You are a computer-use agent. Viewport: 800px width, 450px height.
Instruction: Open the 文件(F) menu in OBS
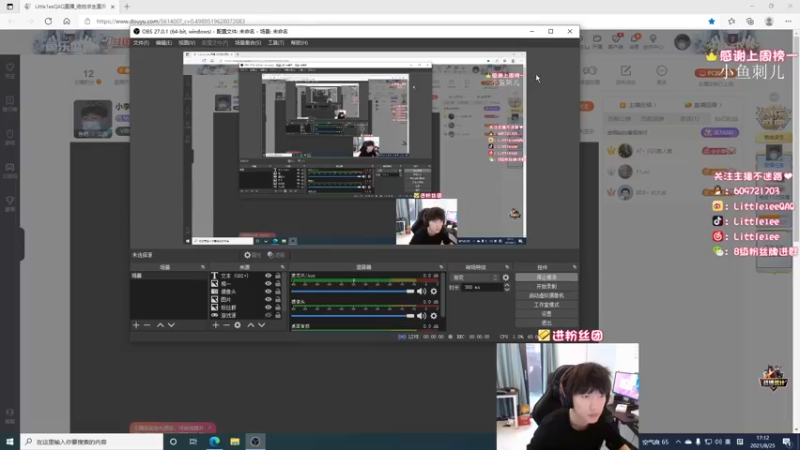(x=141, y=43)
